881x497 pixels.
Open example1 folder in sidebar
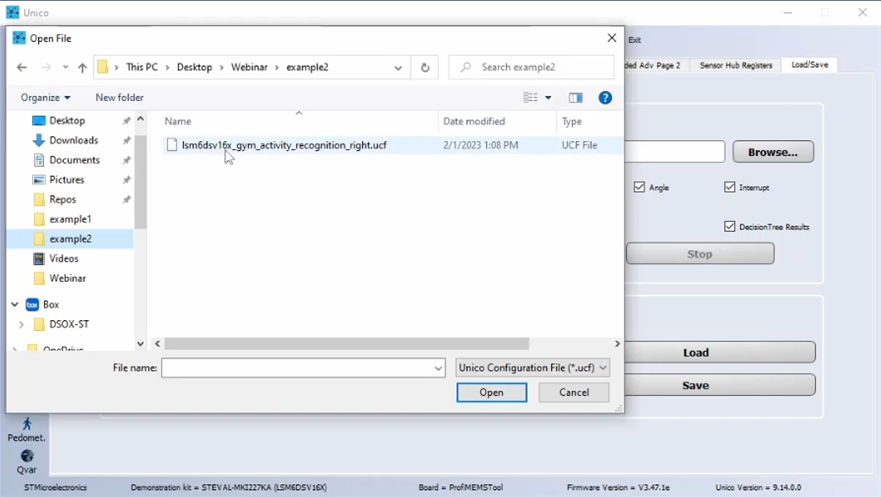pyautogui.click(x=70, y=219)
